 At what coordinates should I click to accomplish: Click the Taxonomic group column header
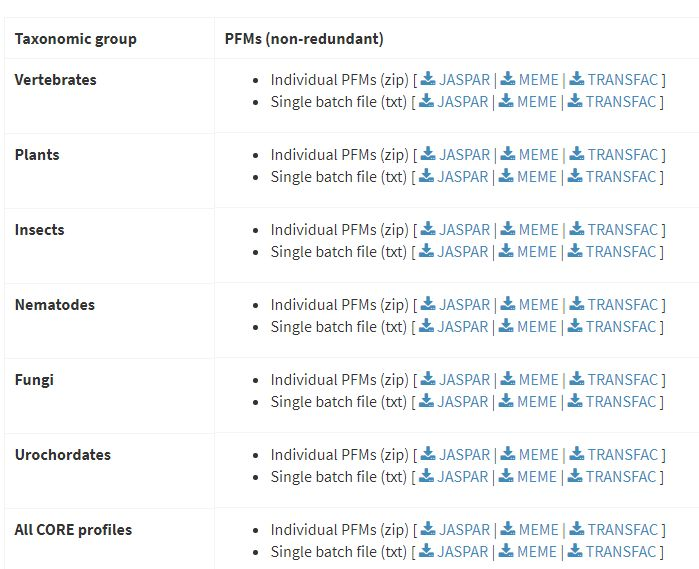point(76,39)
